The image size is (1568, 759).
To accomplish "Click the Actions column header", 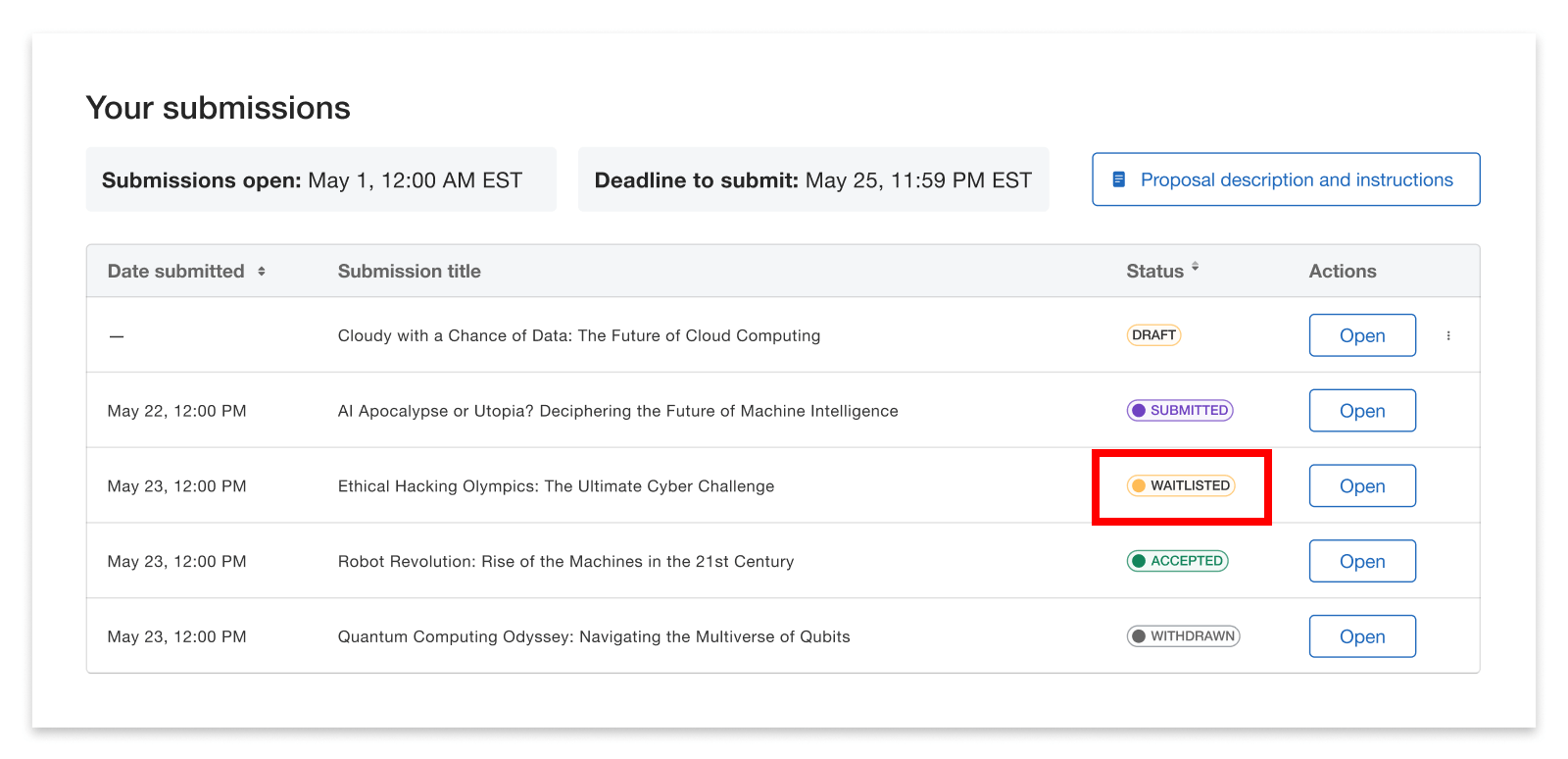I will tap(1343, 272).
